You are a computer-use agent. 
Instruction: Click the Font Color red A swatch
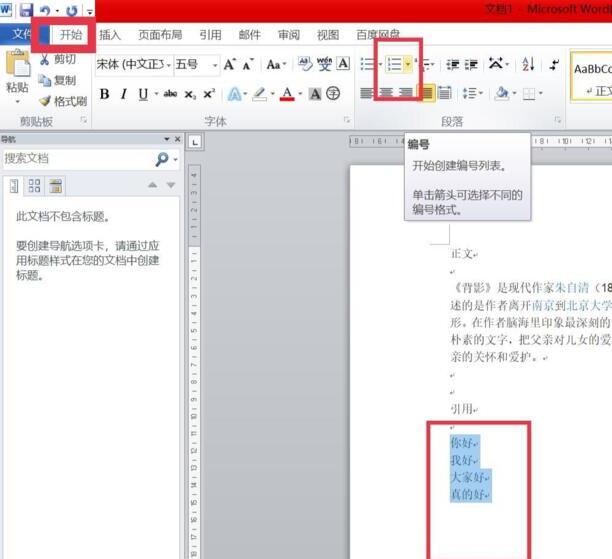point(287,94)
